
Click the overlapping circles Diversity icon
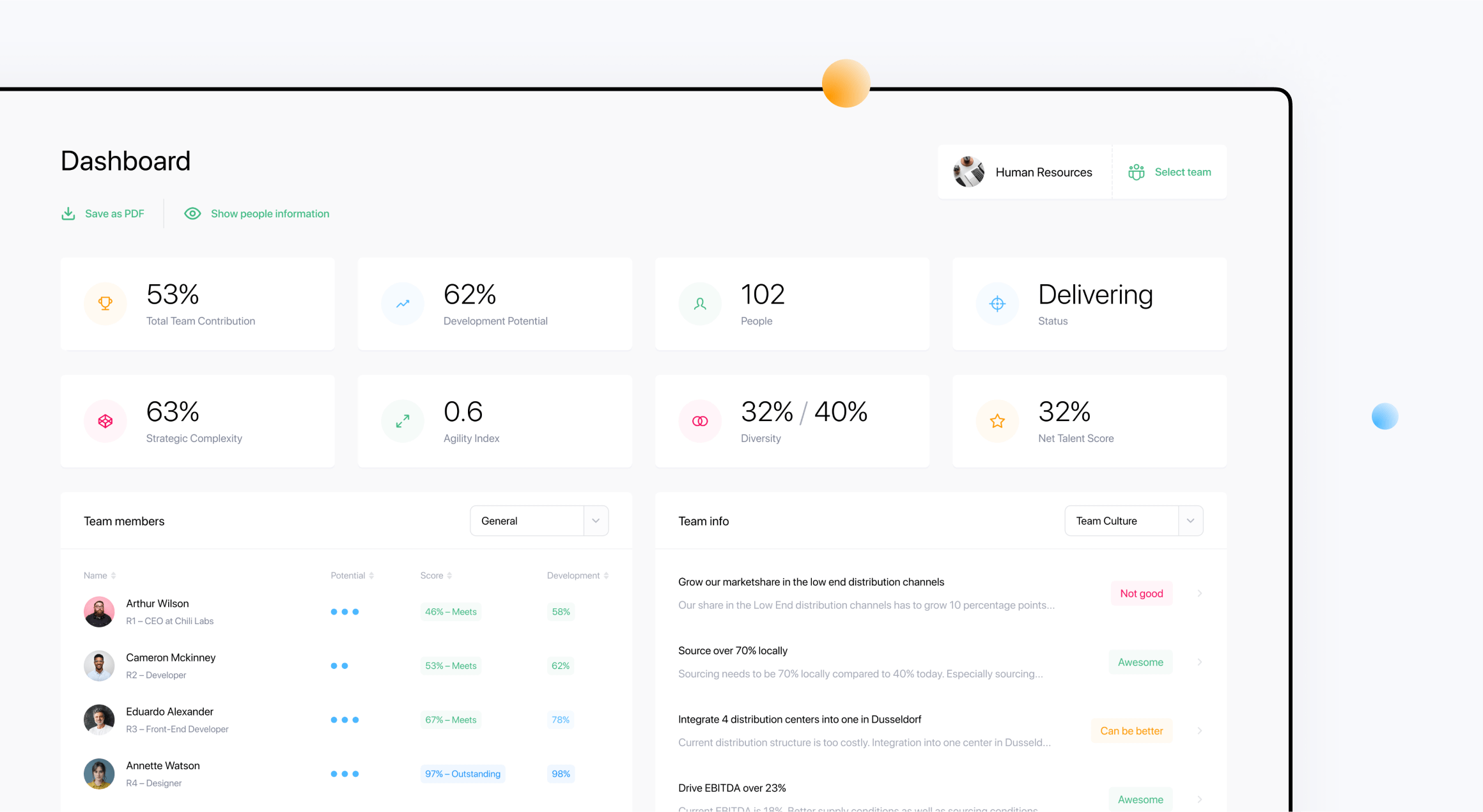coord(700,421)
